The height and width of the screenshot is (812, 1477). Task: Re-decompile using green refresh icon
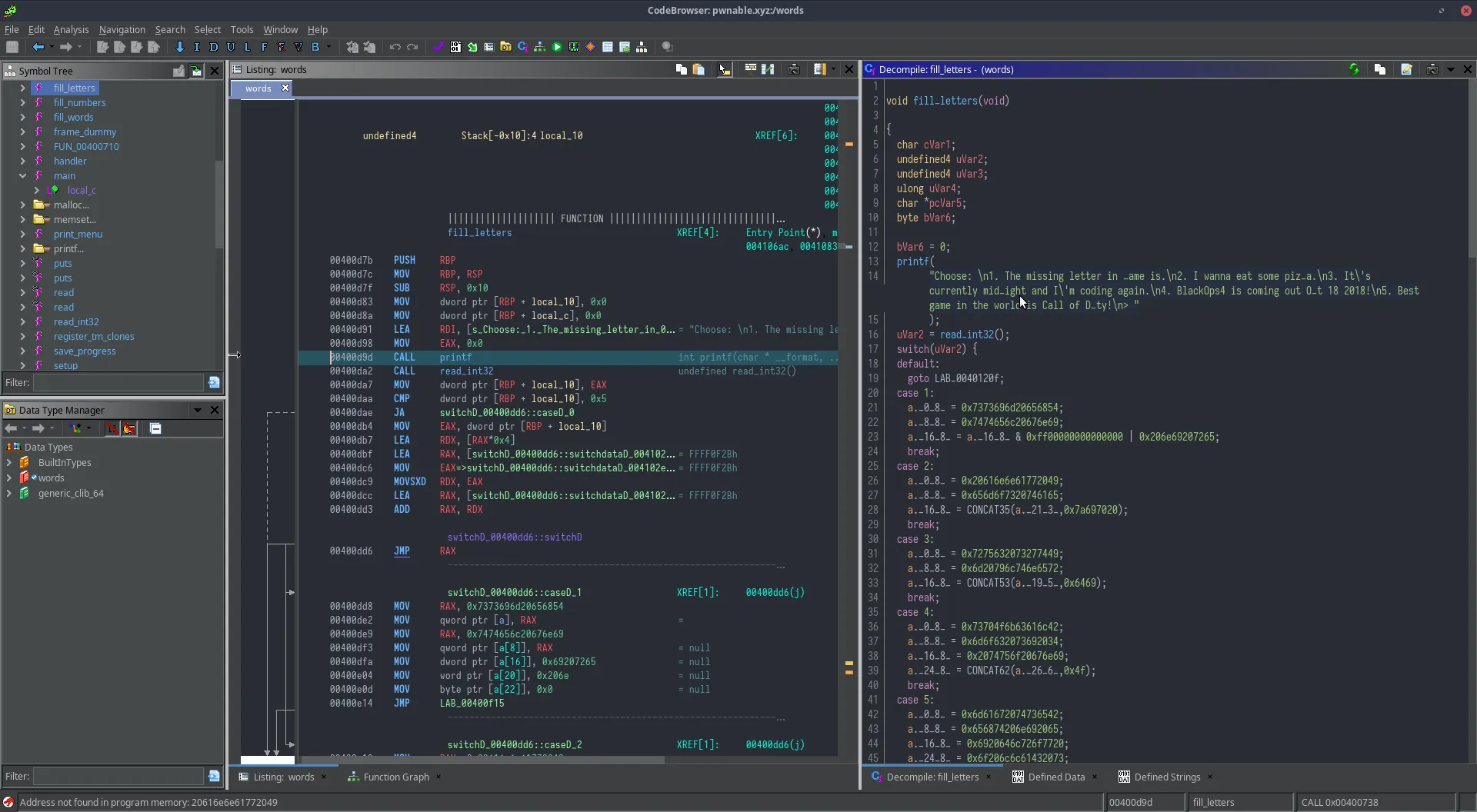(x=1354, y=69)
